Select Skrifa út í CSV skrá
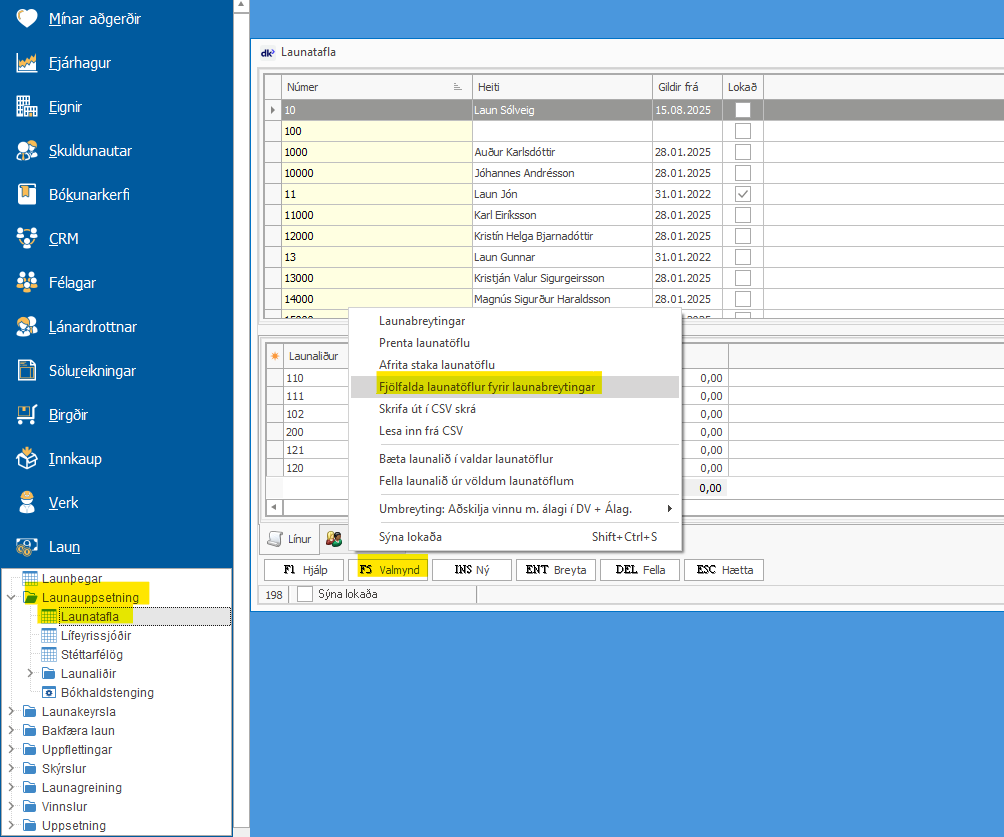The image size is (1004, 837). (427, 409)
